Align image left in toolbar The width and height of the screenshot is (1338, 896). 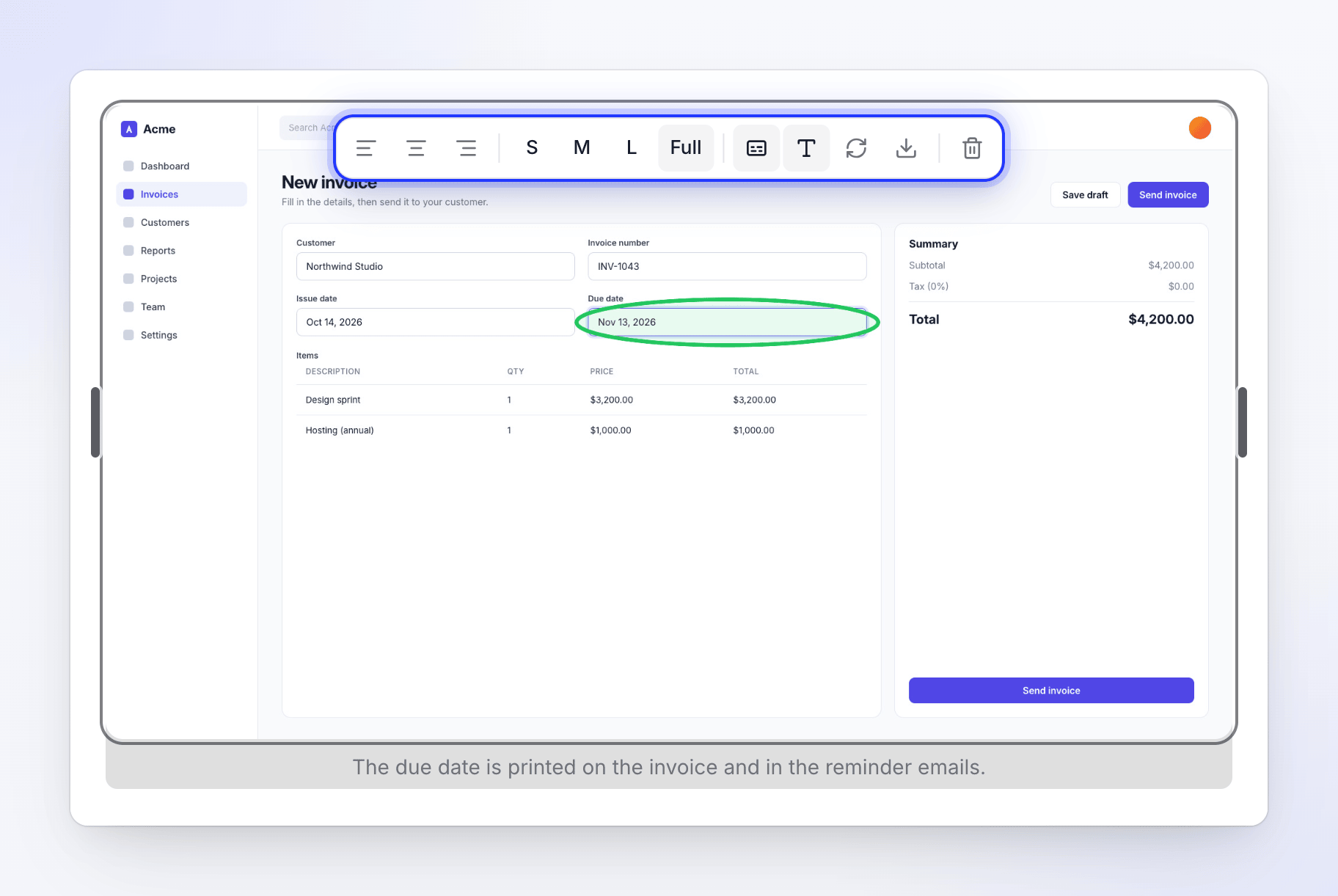coord(366,148)
